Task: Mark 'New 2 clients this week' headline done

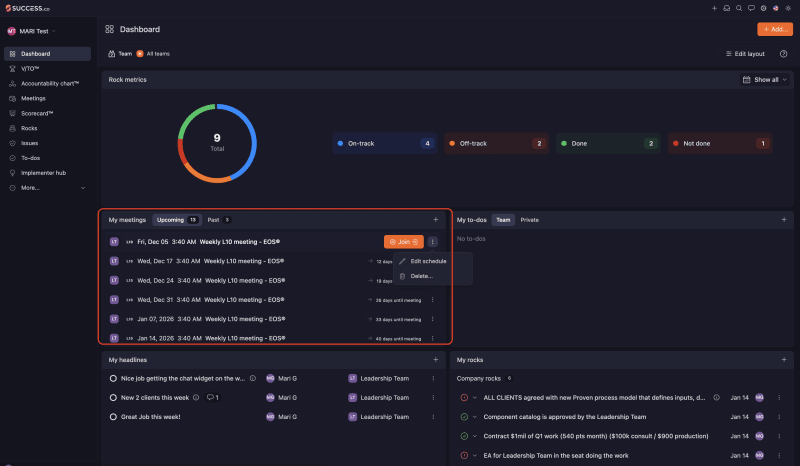Action: (x=113, y=398)
